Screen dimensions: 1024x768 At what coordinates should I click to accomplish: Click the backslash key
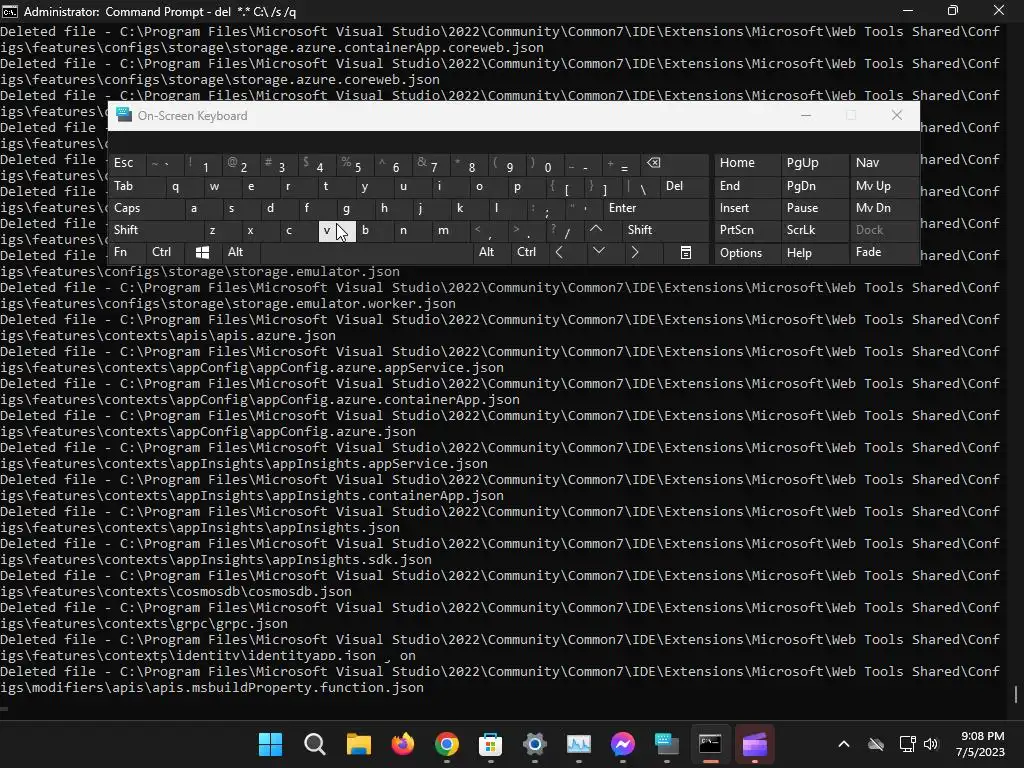[x=641, y=186]
